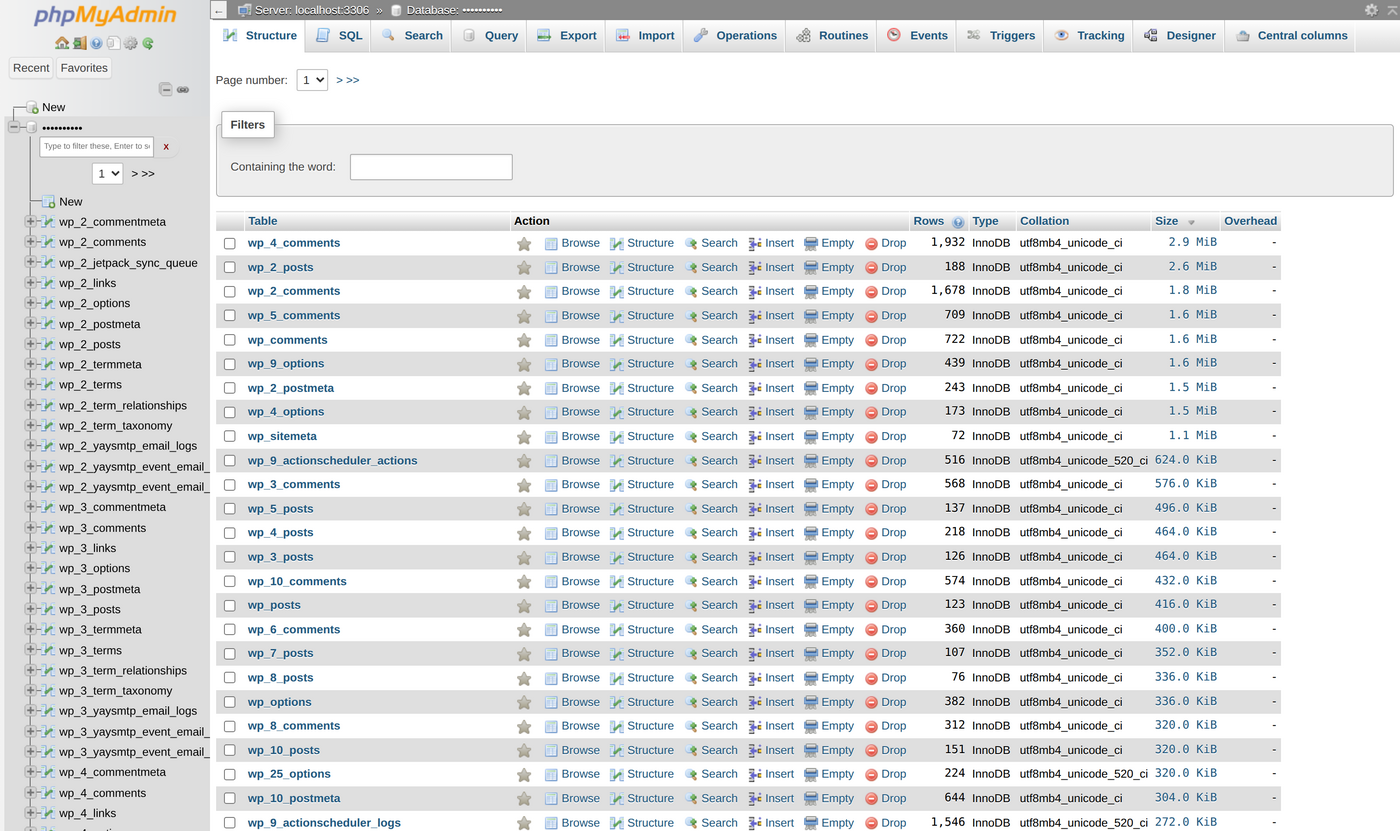The height and width of the screenshot is (831, 1400).
Task: Check the wp_25_options row checkbox
Action: pyautogui.click(x=230, y=774)
